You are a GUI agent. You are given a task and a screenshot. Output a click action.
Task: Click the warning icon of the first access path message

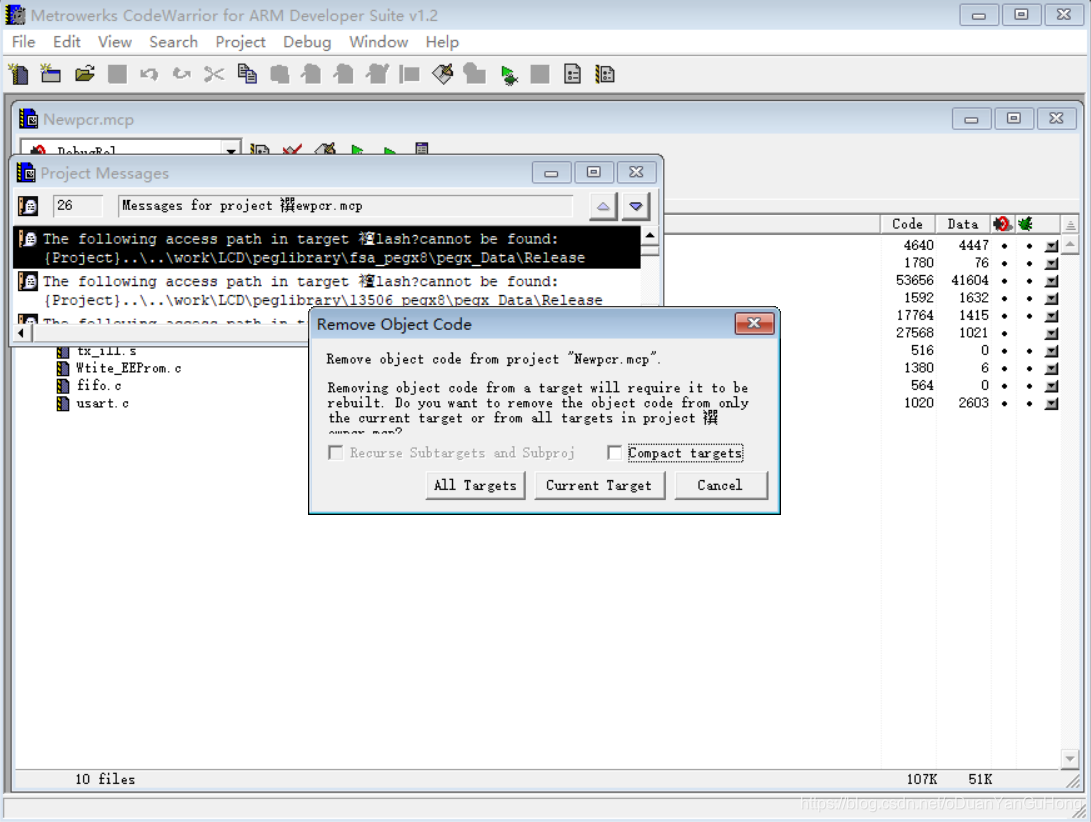pyautogui.click(x=28, y=239)
